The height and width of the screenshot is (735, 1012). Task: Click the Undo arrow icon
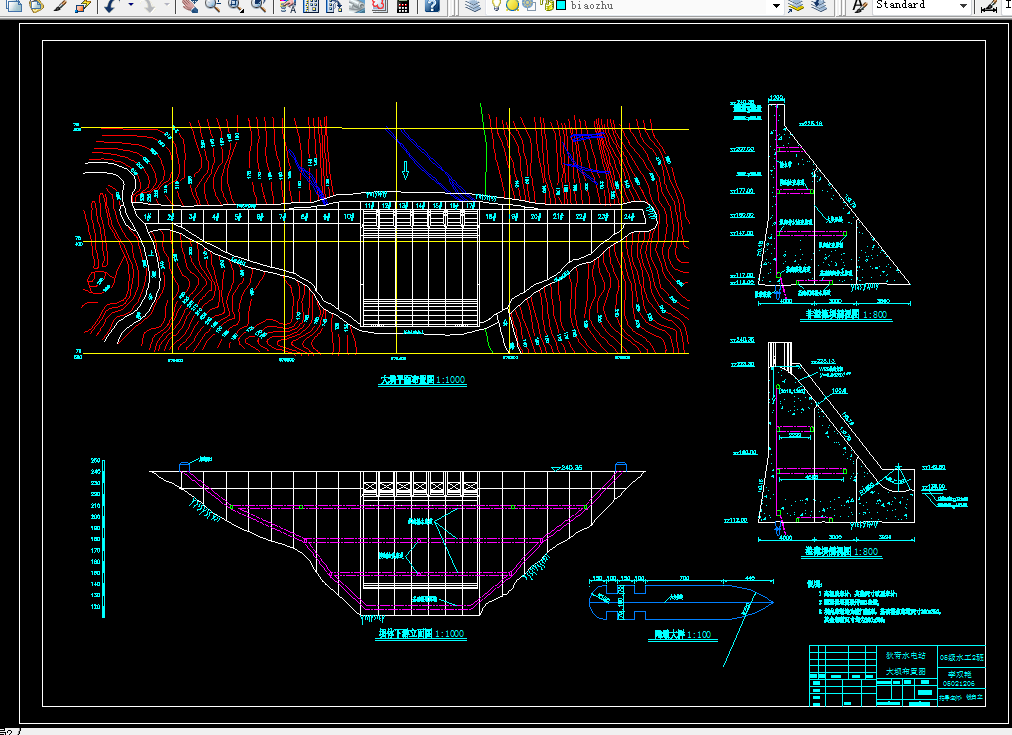111,6
